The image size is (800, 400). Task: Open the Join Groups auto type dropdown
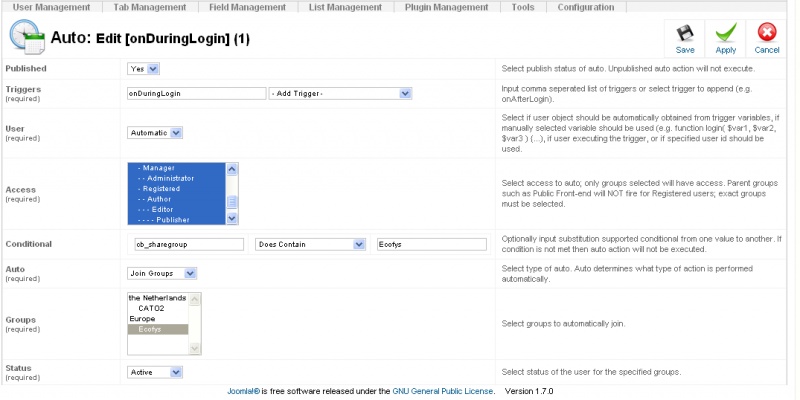[x=162, y=273]
